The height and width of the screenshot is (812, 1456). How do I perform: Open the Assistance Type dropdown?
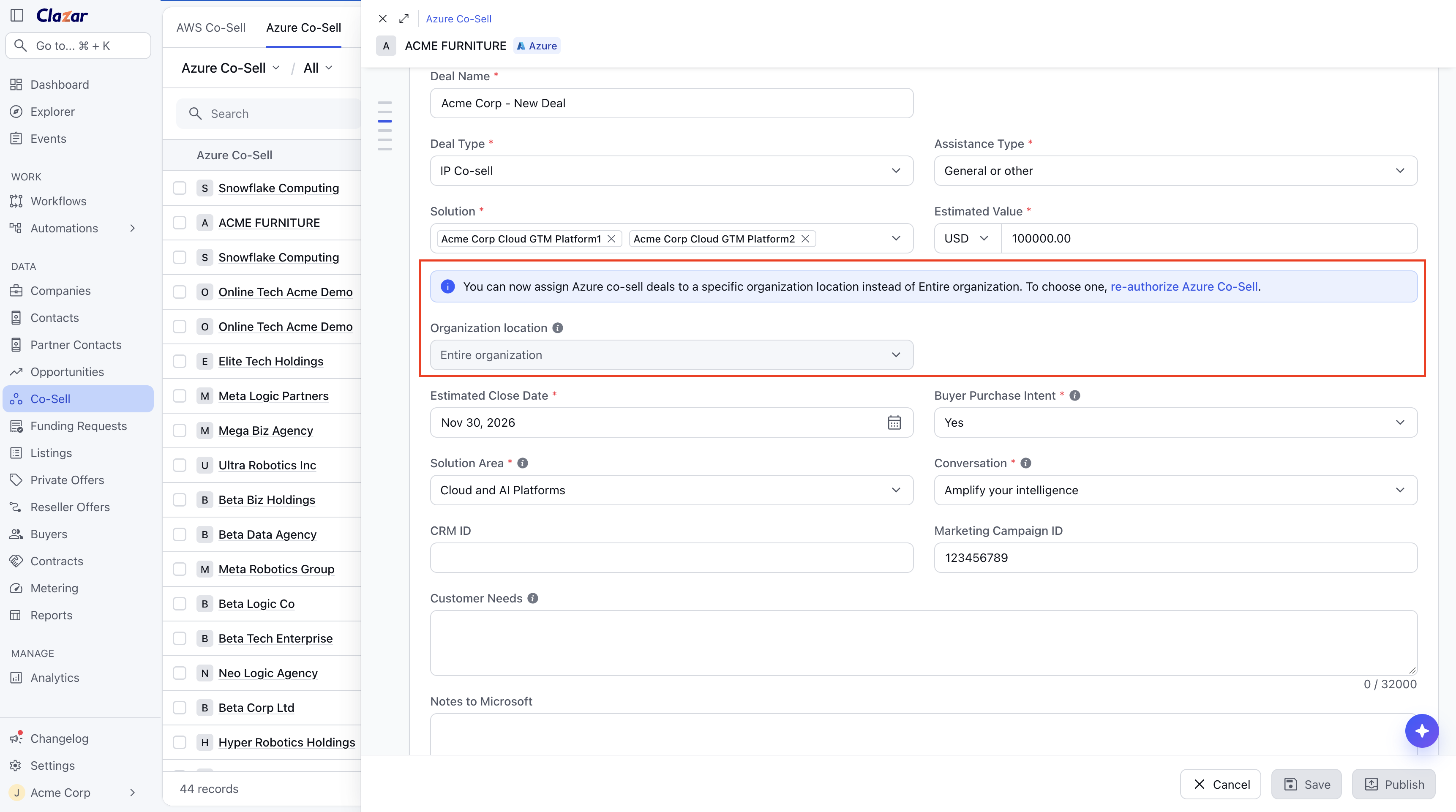coord(1175,171)
